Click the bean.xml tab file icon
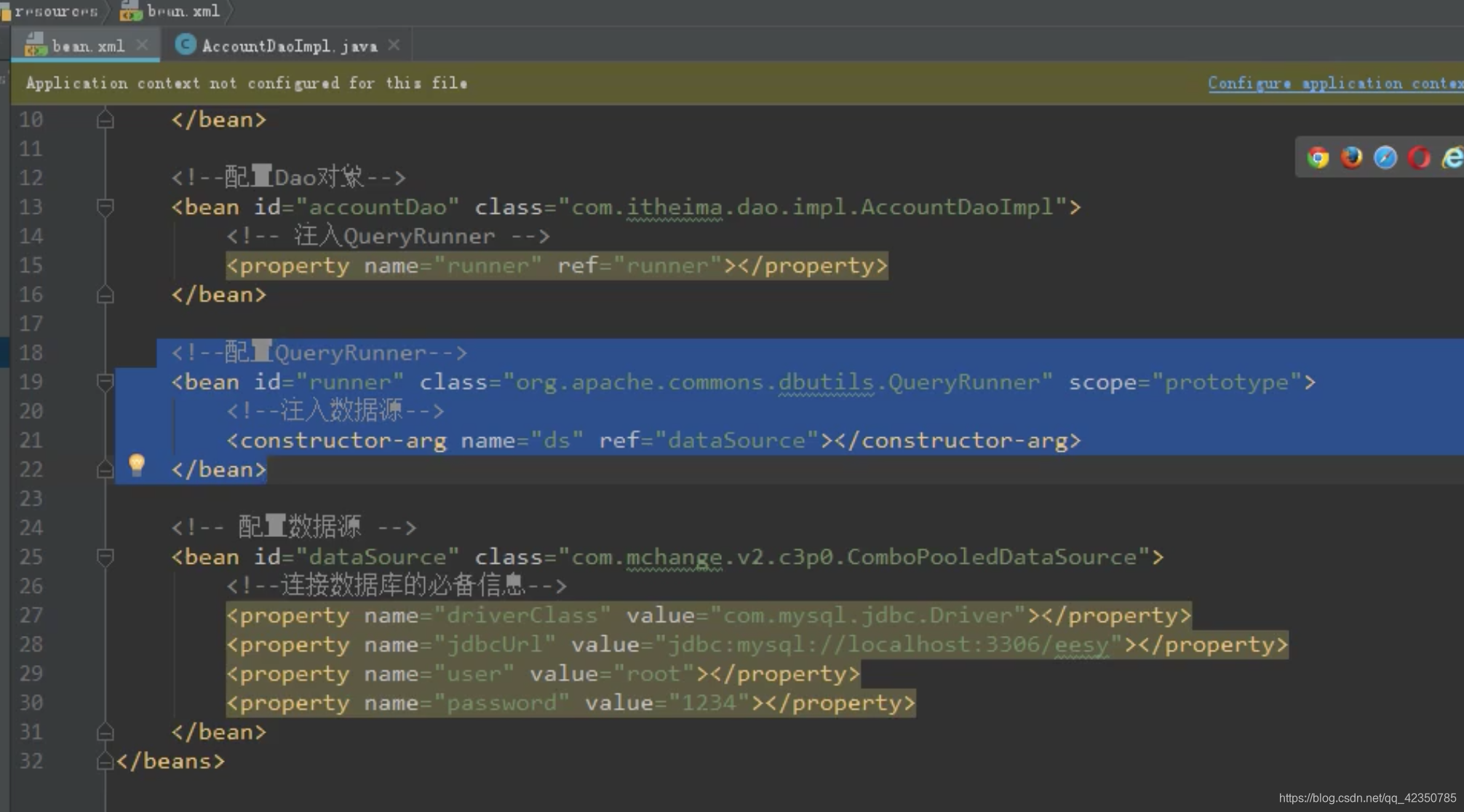The image size is (1464, 812). pyautogui.click(x=36, y=46)
